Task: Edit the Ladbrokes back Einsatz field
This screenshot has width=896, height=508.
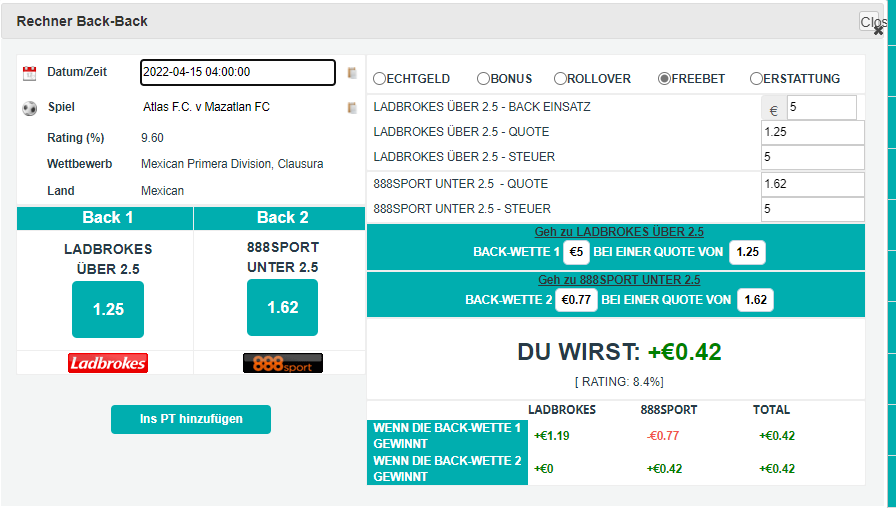Action: pos(822,107)
